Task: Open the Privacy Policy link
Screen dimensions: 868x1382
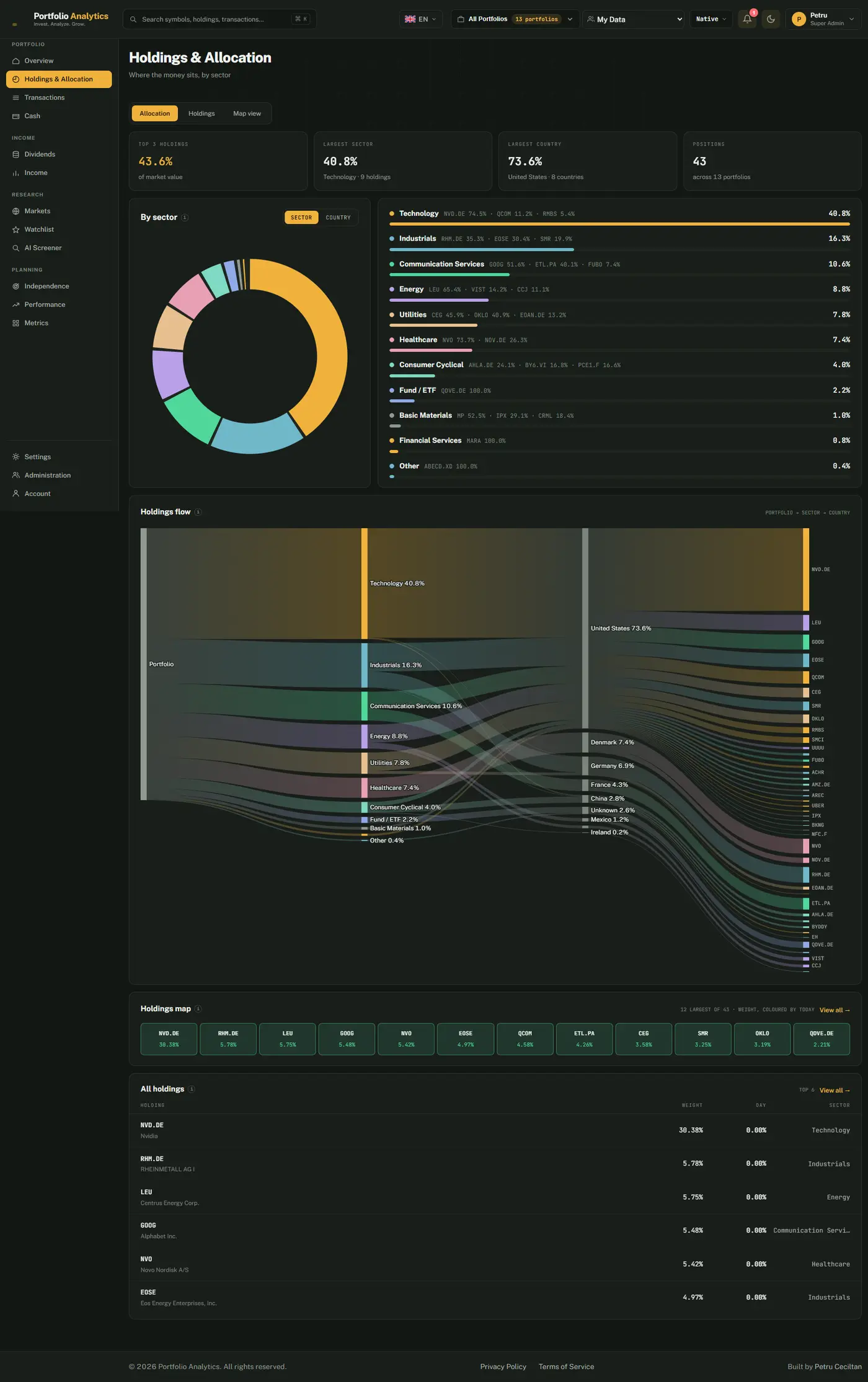Action: tap(503, 1366)
